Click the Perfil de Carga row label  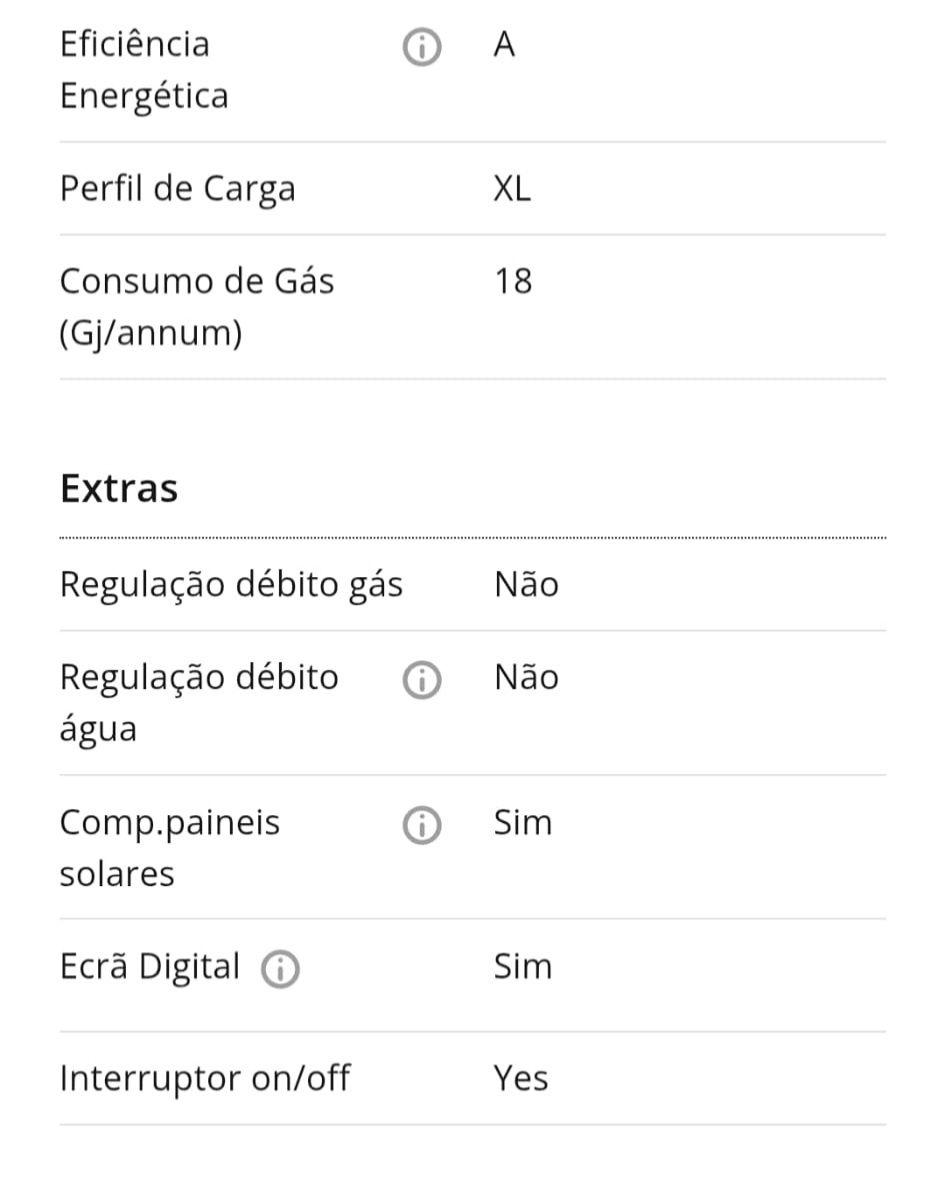point(178,188)
